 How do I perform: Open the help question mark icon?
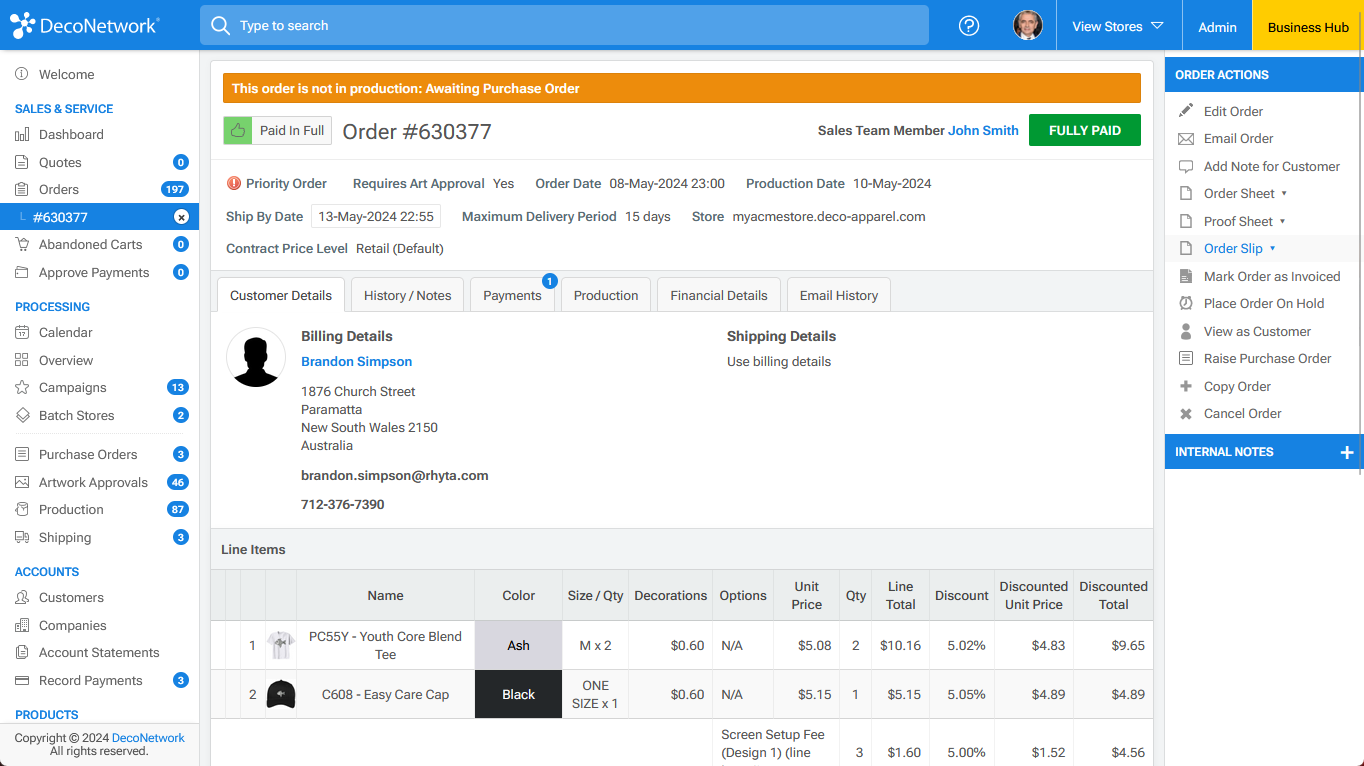[968, 26]
